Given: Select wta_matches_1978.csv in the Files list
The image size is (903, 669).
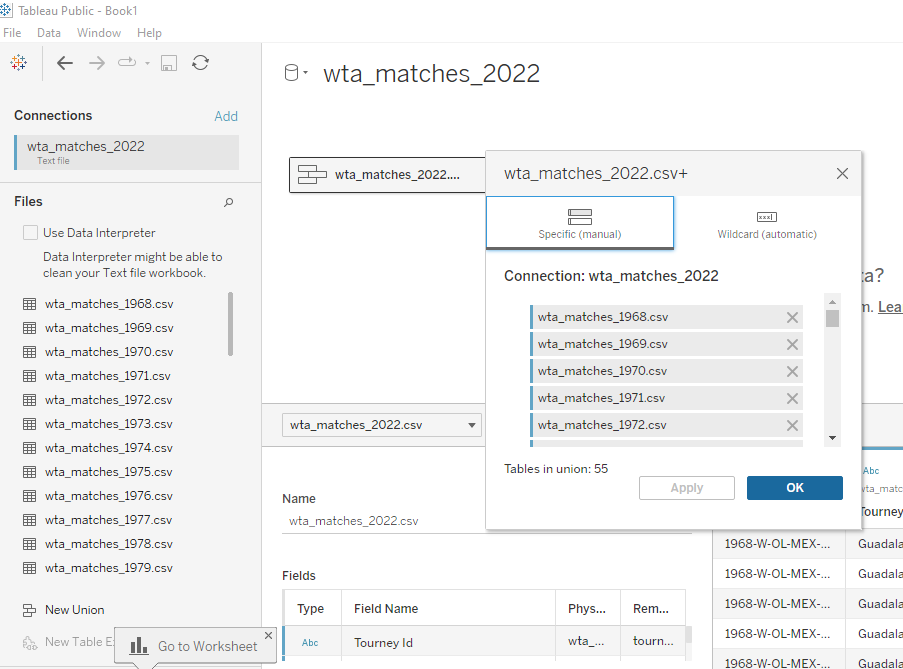Looking at the screenshot, I should click(108, 544).
